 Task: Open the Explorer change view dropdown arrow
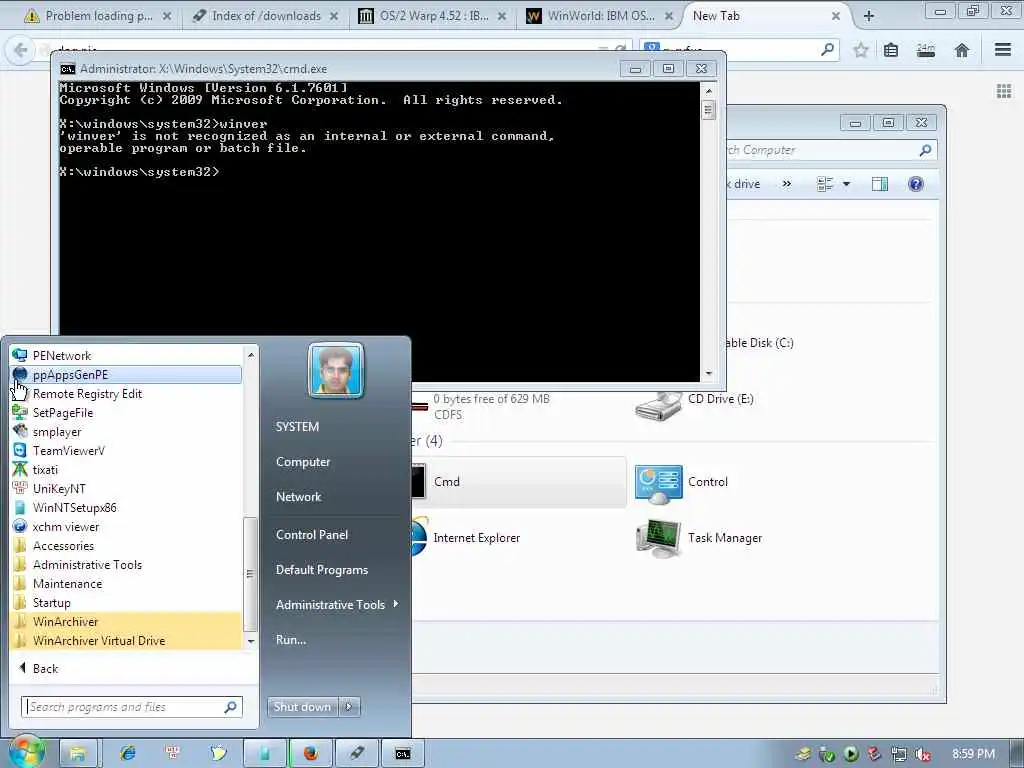click(846, 184)
